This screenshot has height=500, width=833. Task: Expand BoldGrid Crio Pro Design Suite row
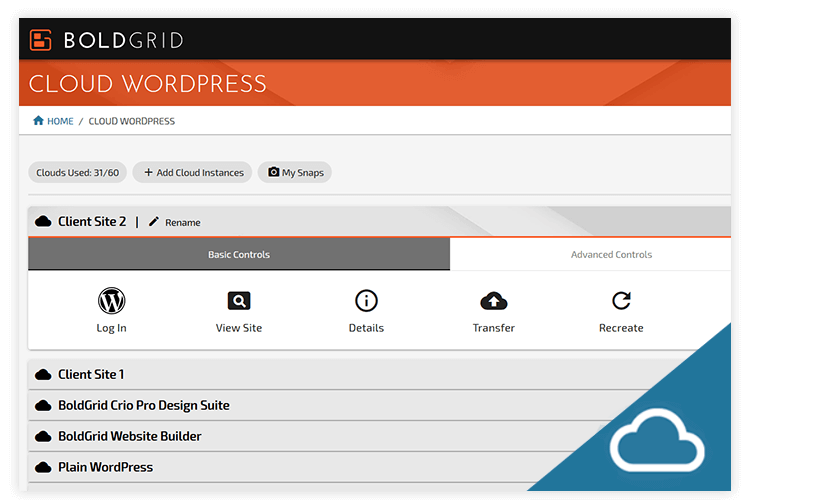coord(340,405)
